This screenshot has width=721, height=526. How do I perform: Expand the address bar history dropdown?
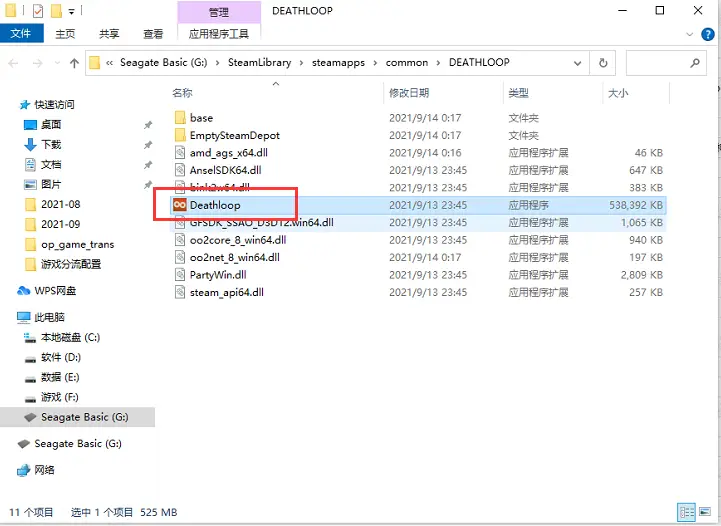578,63
